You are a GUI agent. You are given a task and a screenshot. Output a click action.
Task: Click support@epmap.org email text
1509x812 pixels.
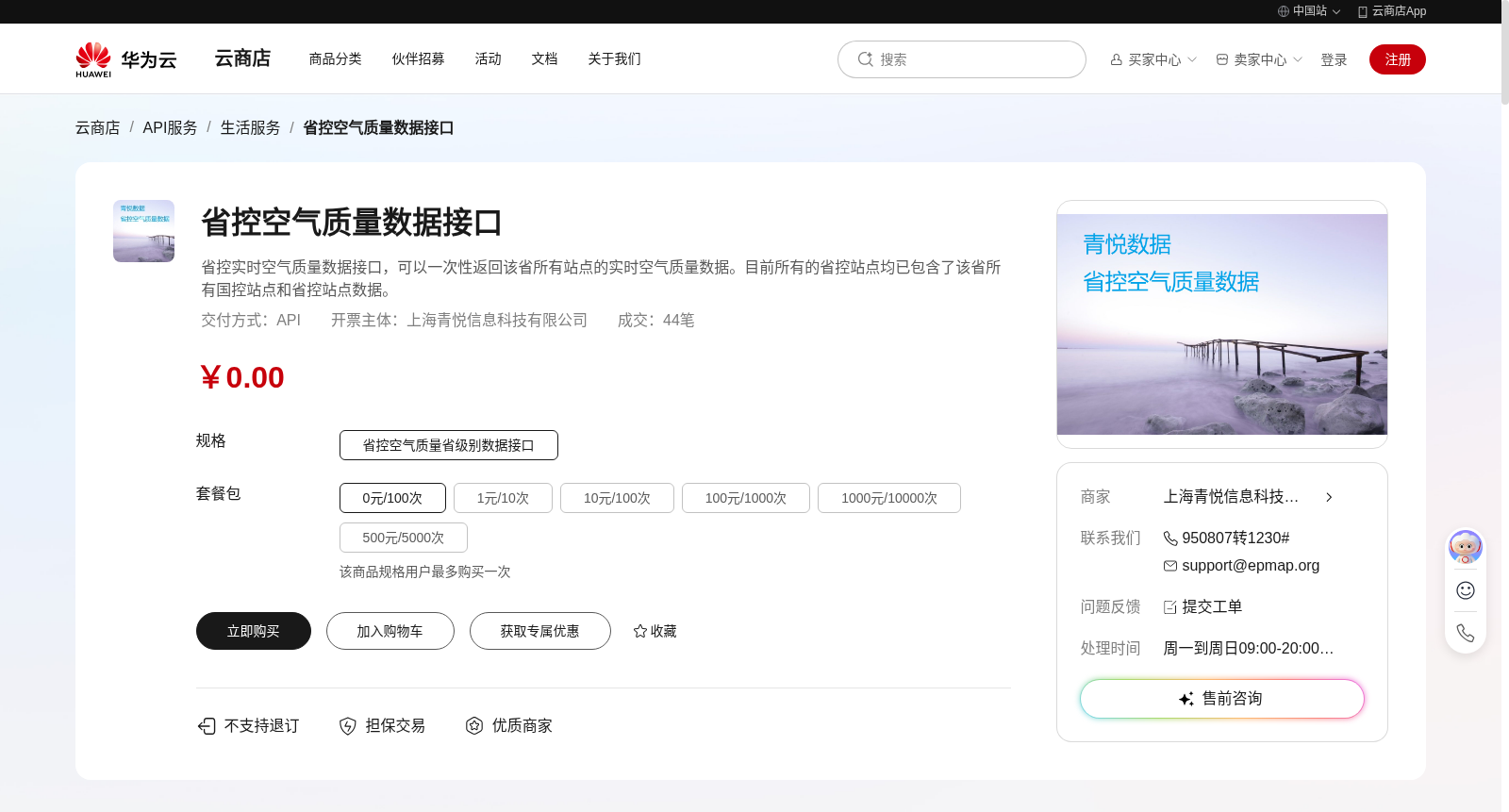(1251, 565)
